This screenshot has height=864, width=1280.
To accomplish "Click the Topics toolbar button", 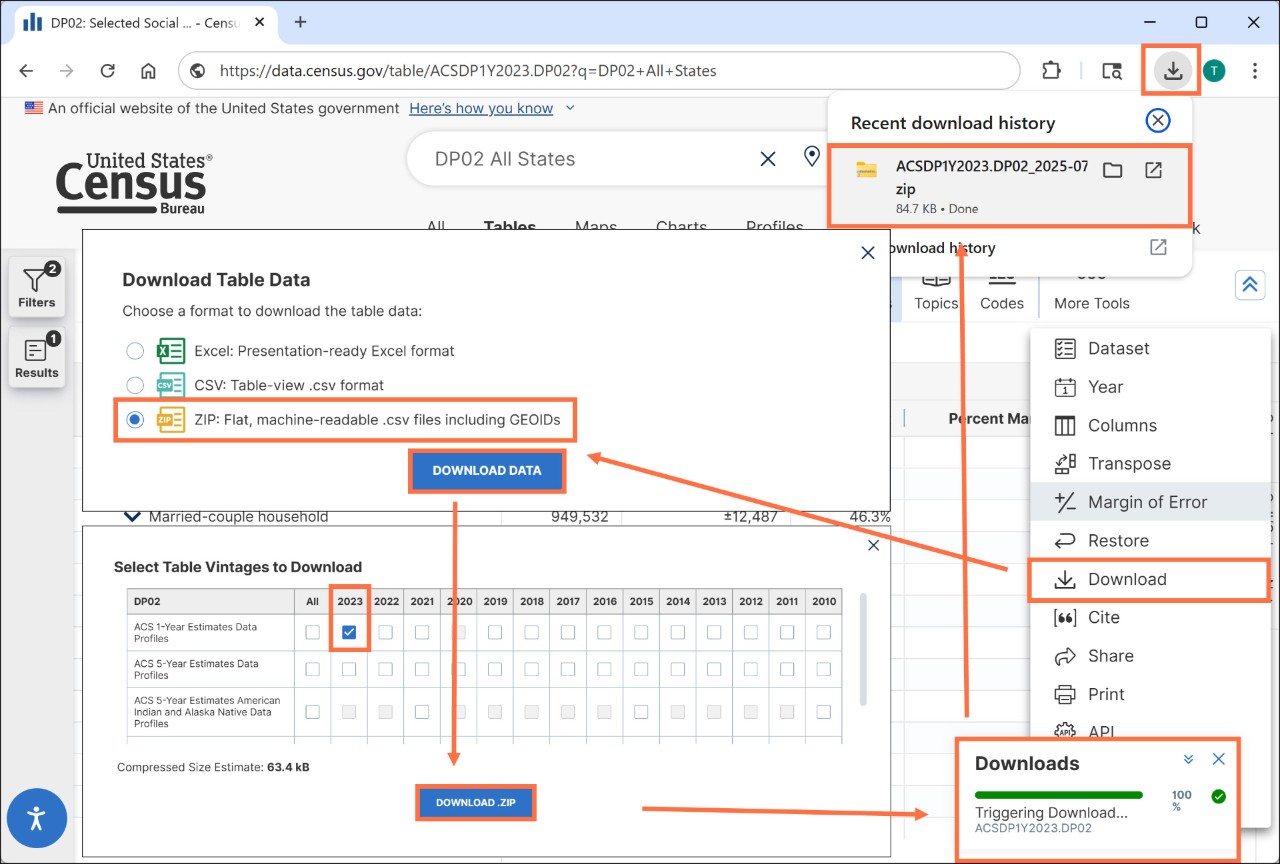I will (936, 291).
